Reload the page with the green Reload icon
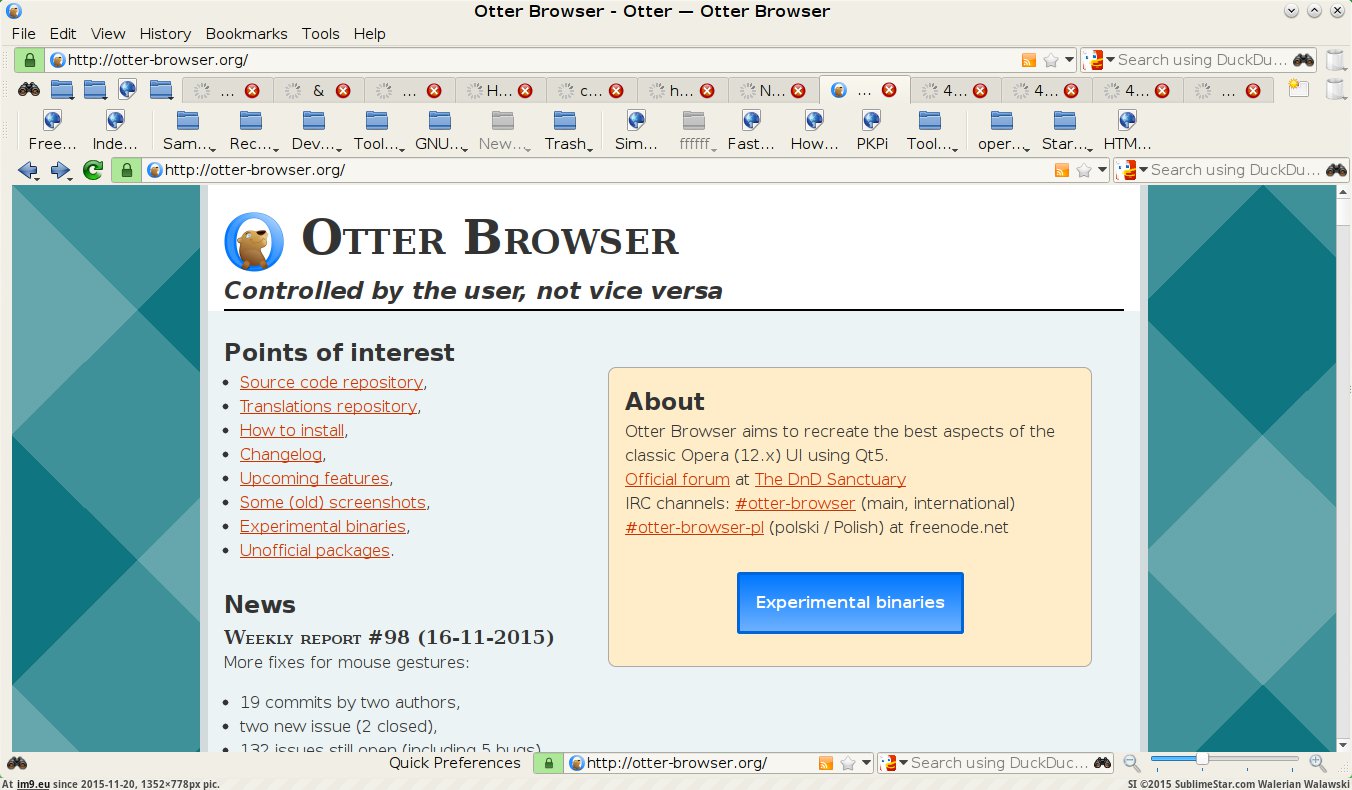Viewport: 1352px width, 790px height. (93, 170)
